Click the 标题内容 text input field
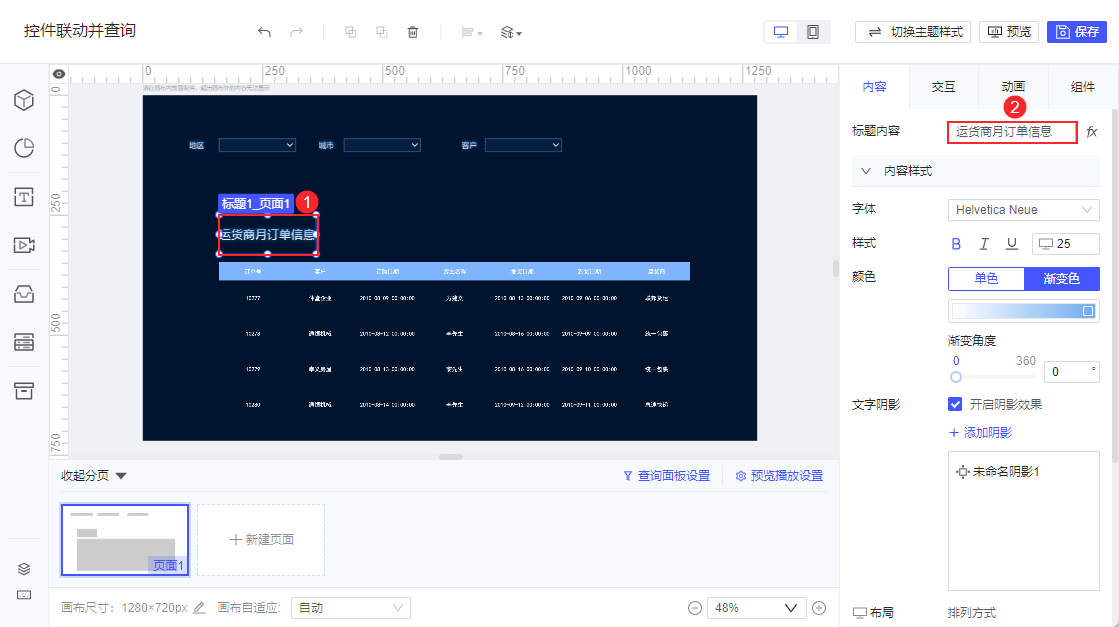Image resolution: width=1119 pixels, height=627 pixels. tap(1012, 132)
